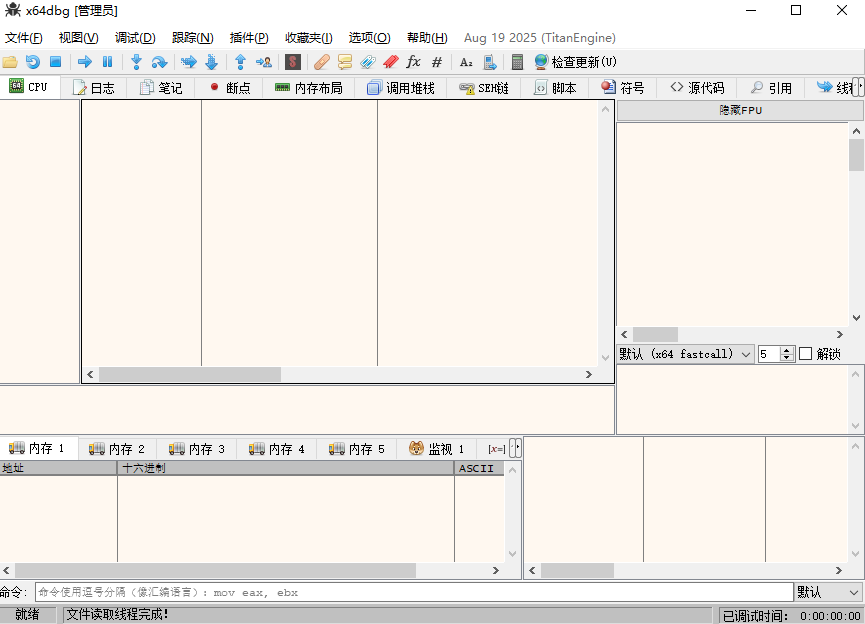The width and height of the screenshot is (865, 624).
Task: Click the restart debugging icon
Action: pyautogui.click(x=33, y=62)
